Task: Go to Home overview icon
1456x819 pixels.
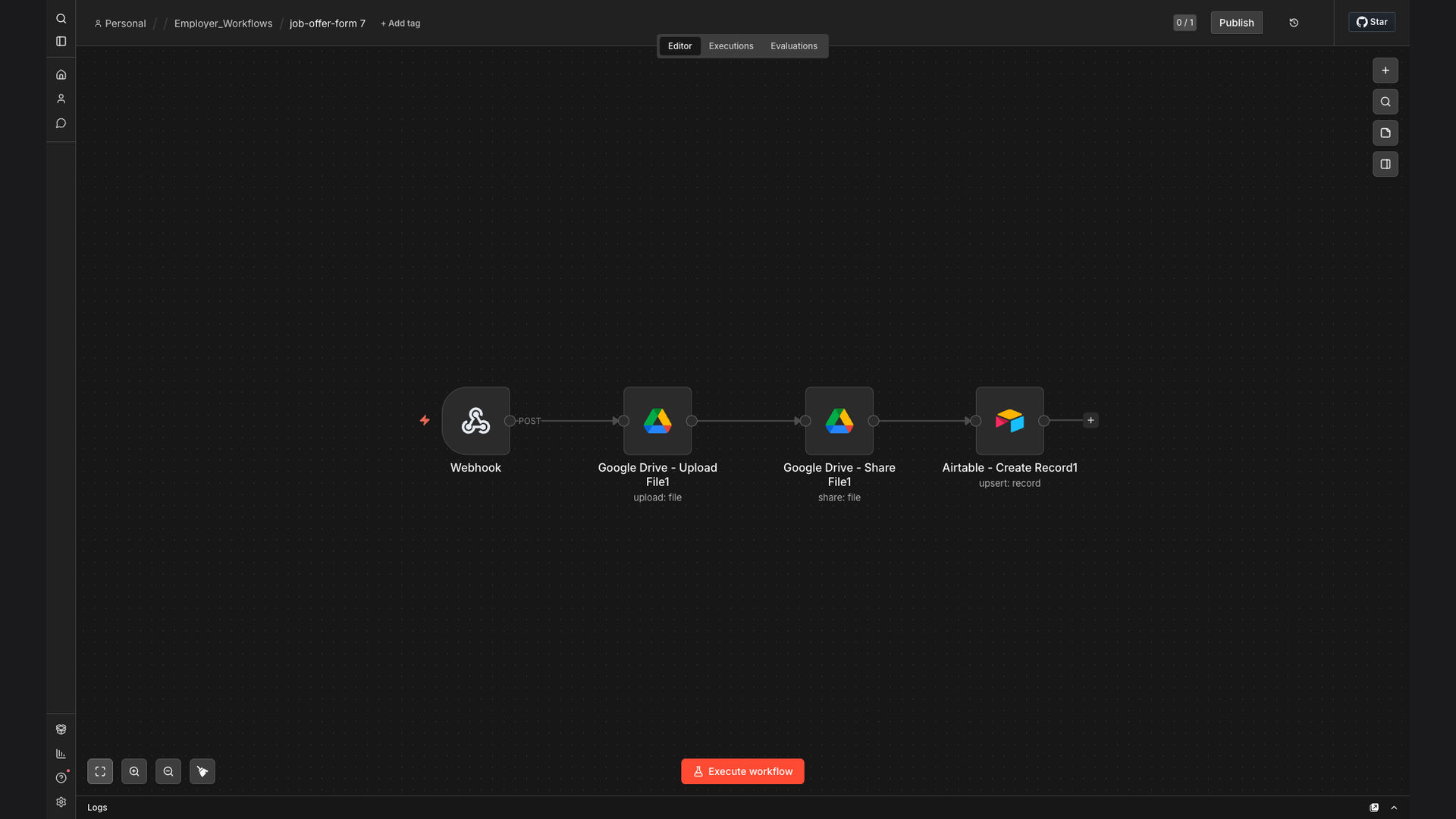Action: (x=61, y=75)
